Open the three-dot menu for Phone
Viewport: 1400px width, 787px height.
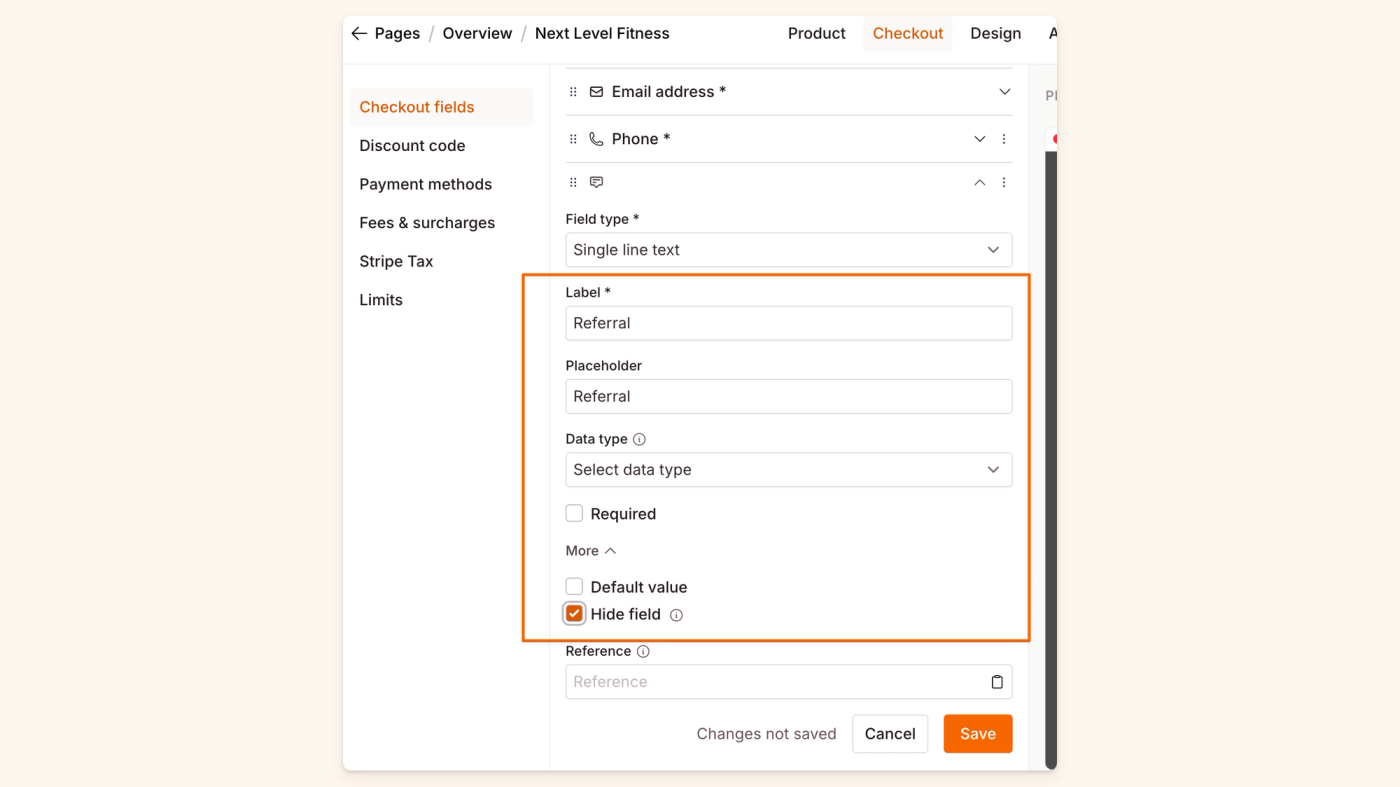coord(1004,139)
